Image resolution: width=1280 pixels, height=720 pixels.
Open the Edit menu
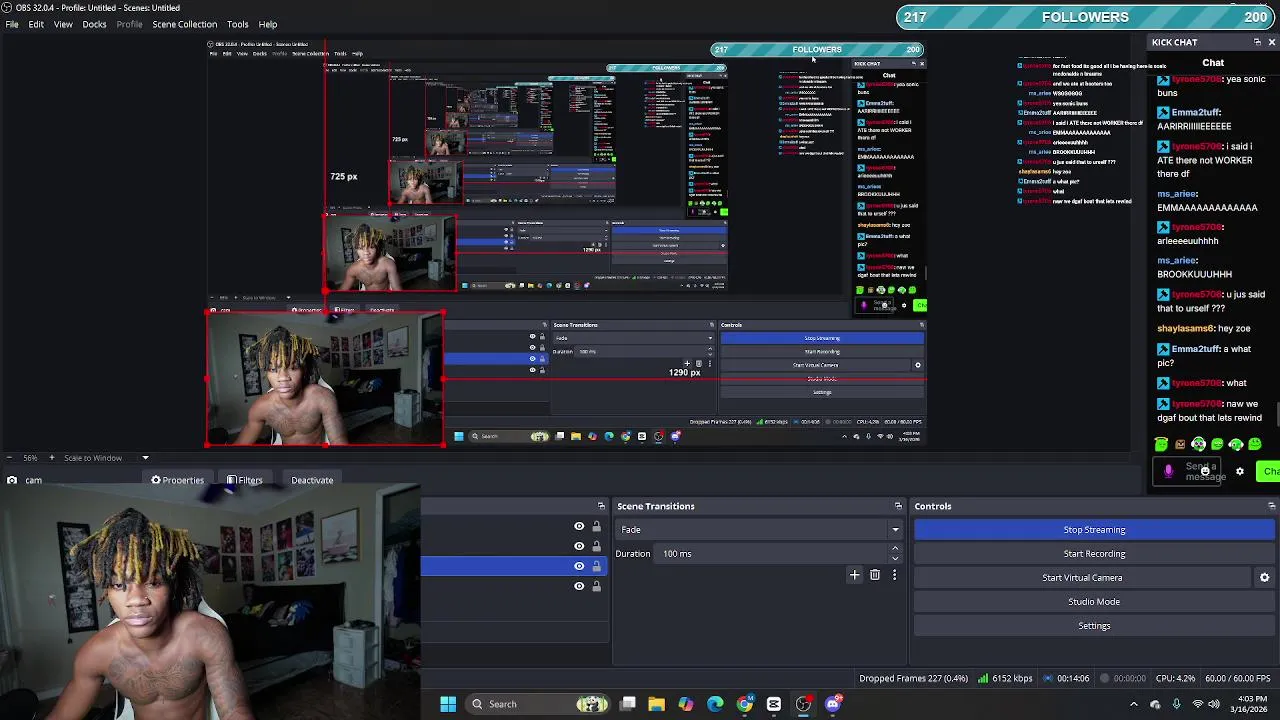click(x=36, y=24)
